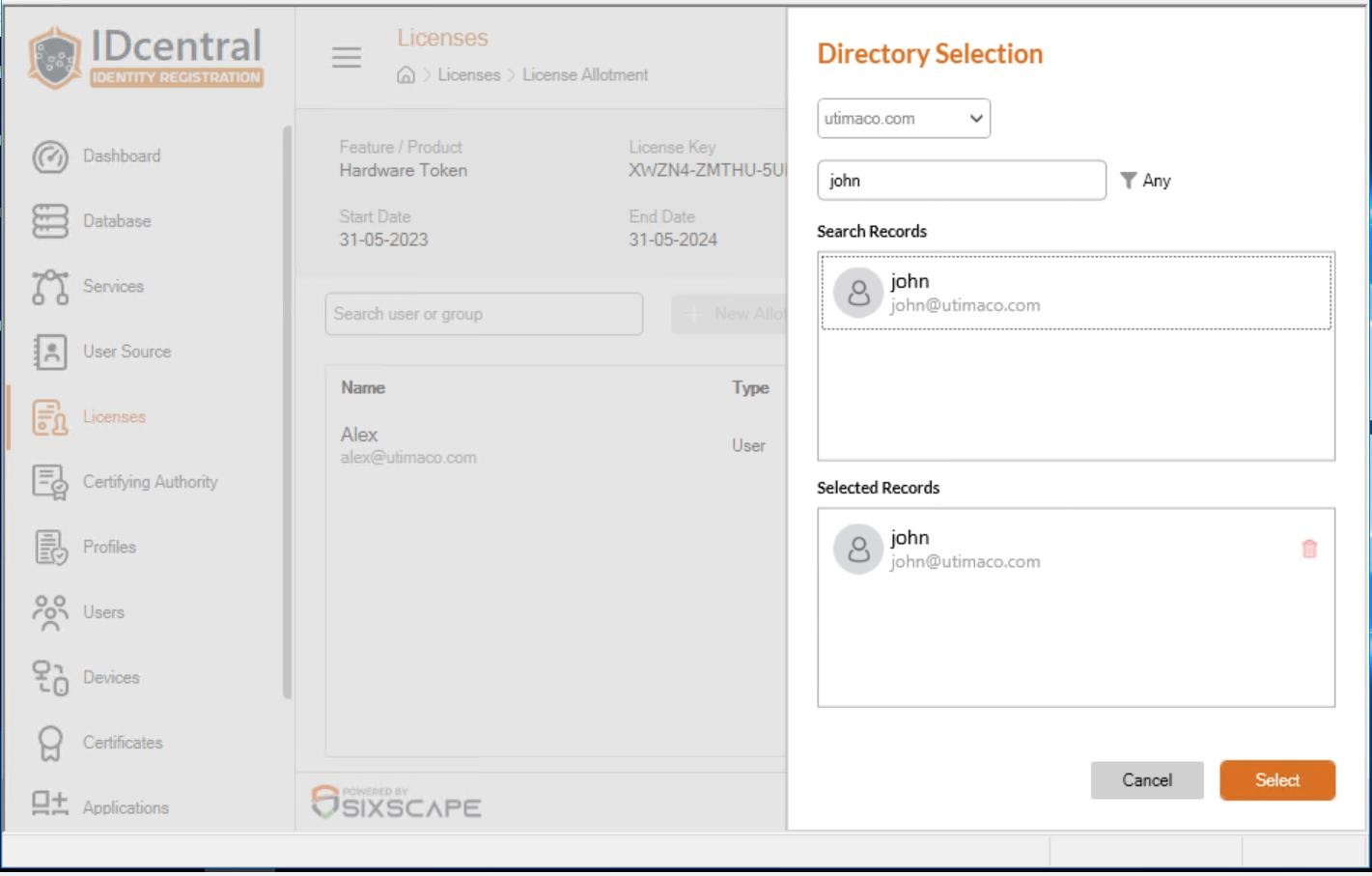
Task: Click Licenses breadcrumb link
Action: tap(469, 75)
